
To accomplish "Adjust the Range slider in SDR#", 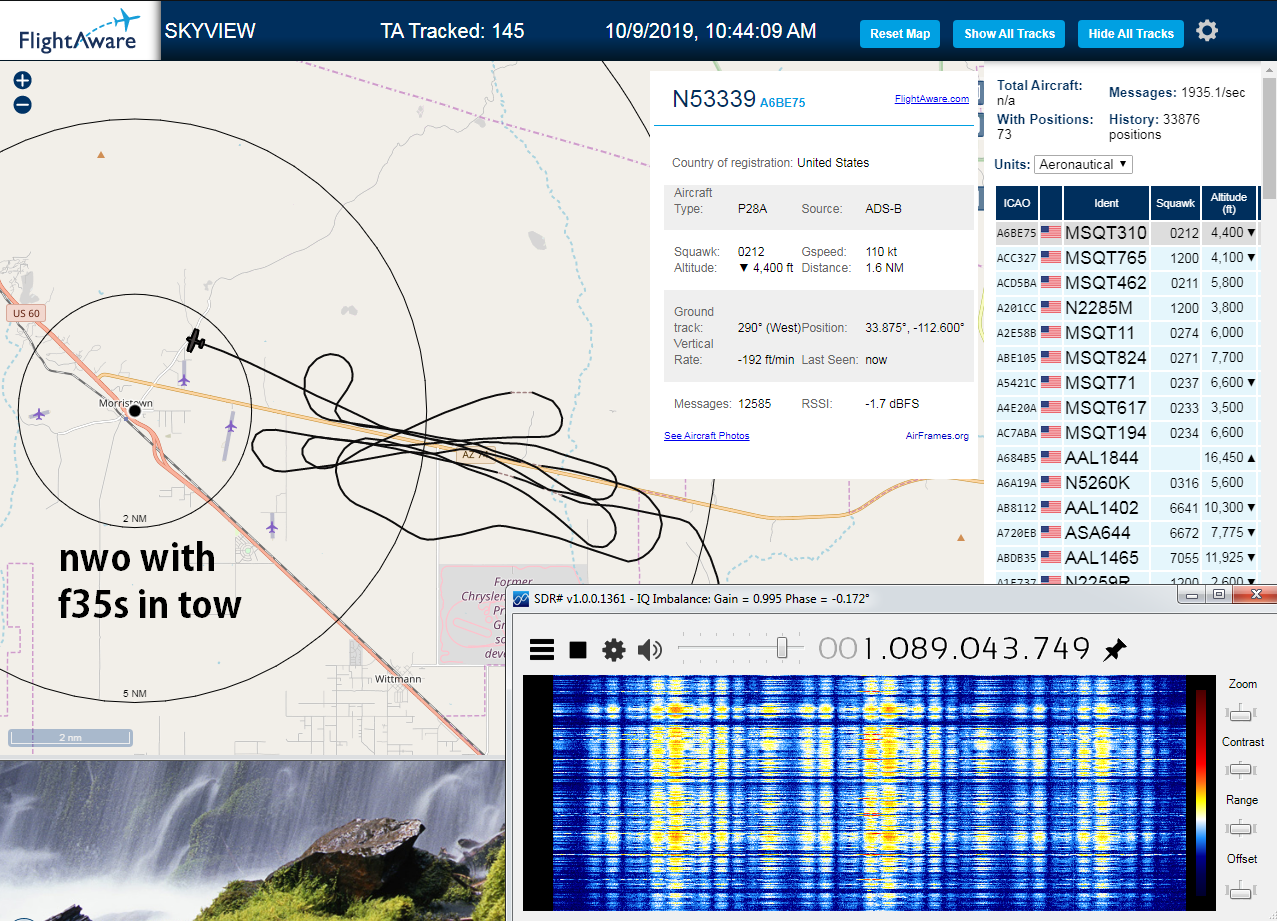I will pyautogui.click(x=1241, y=828).
